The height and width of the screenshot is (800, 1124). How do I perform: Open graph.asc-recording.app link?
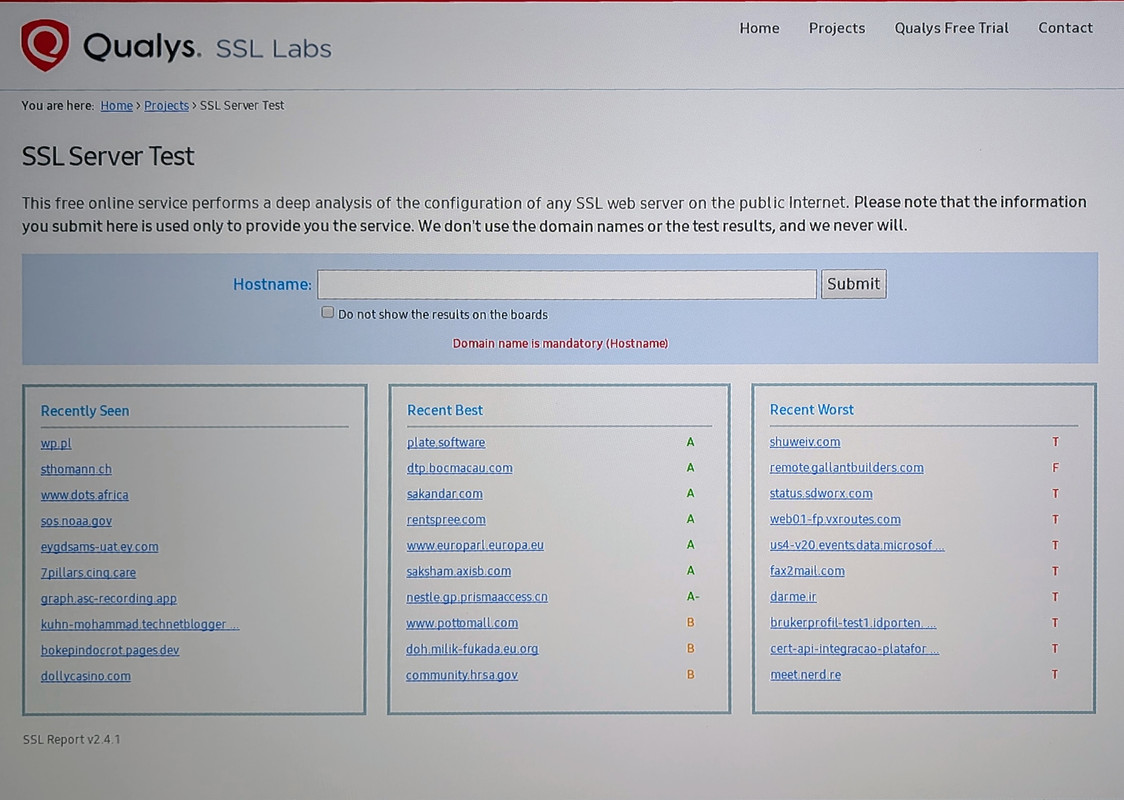coord(108,598)
